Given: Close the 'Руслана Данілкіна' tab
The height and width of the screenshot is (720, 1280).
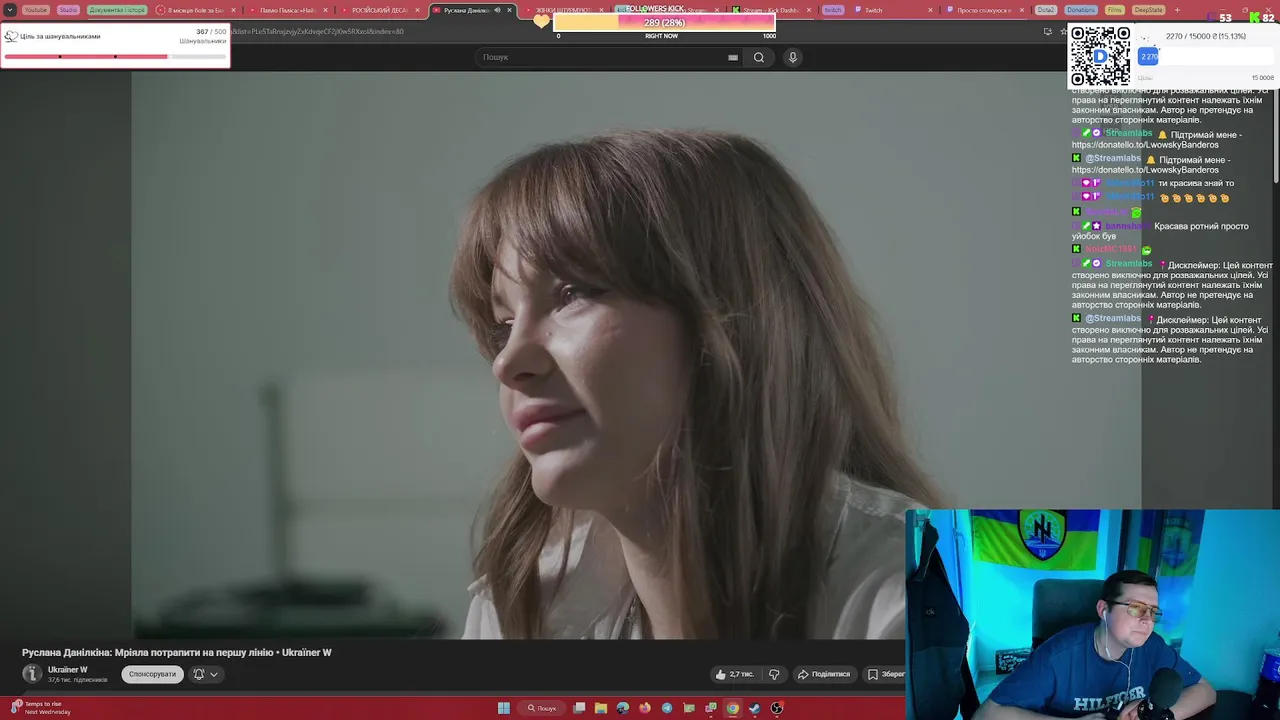Looking at the screenshot, I should 510,10.
